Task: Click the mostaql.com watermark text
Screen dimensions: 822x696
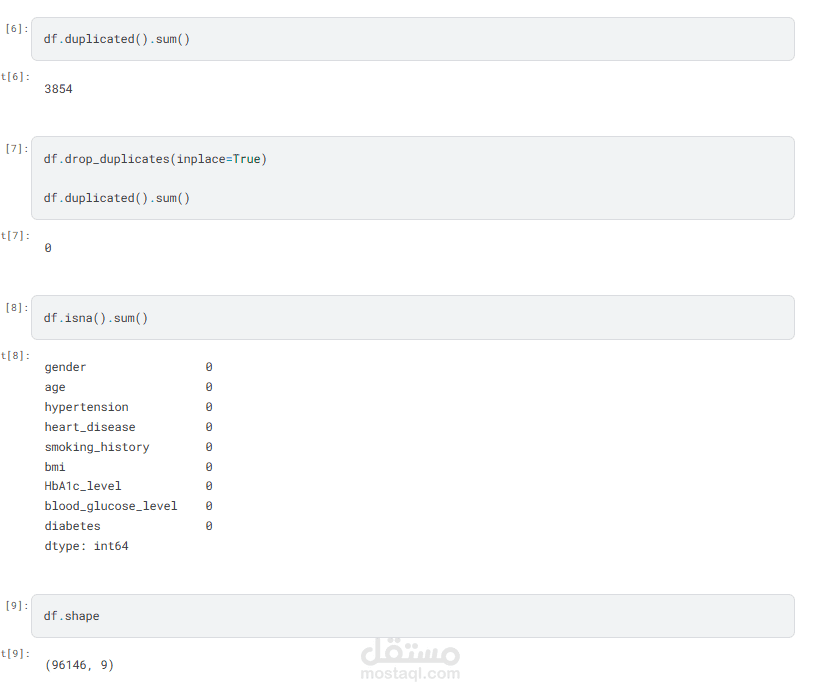Action: [410, 674]
